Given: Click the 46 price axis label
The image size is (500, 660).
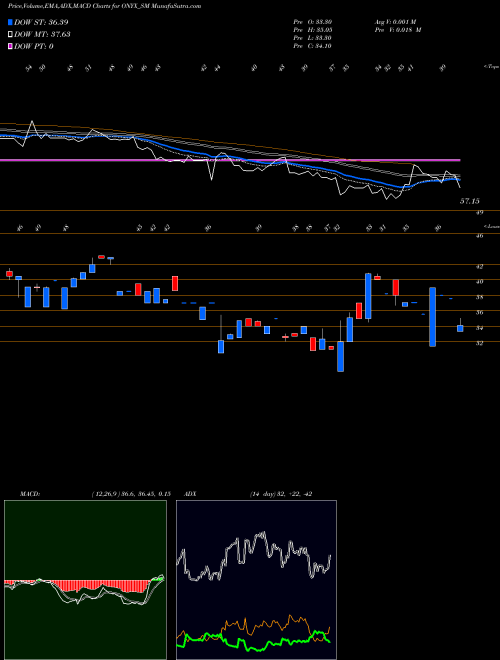Looking at the screenshot, I should click(x=479, y=236).
